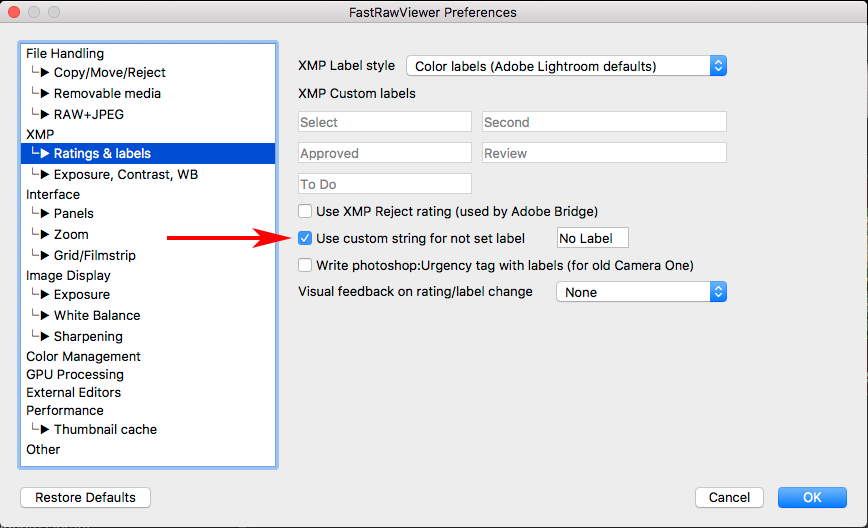Click the Restore Defaults button
Screen dimensions: 868x528
click(85, 497)
